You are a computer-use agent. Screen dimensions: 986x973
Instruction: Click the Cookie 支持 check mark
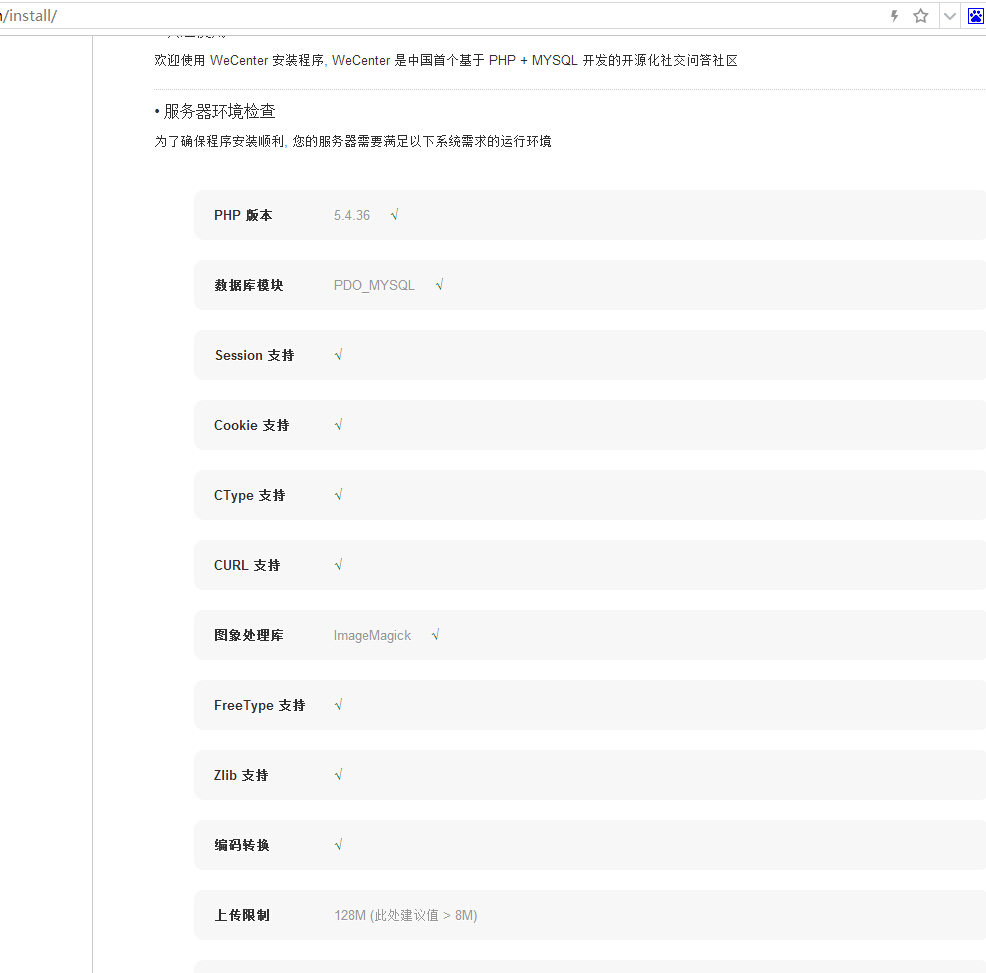point(339,425)
